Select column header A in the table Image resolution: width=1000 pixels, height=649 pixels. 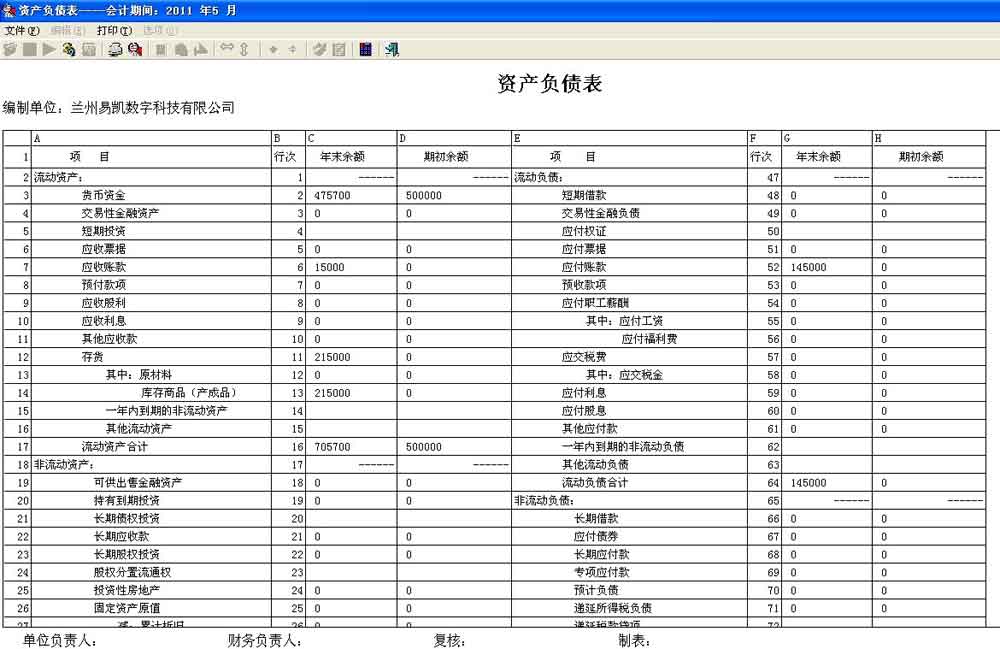tap(151, 139)
